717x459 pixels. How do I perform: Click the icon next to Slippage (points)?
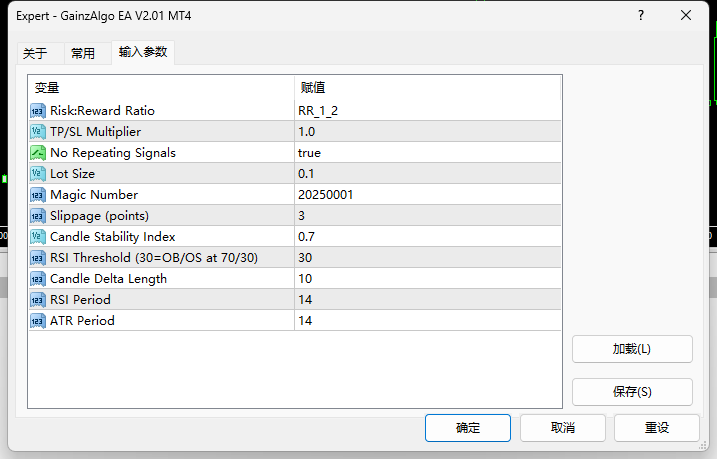(x=38, y=216)
